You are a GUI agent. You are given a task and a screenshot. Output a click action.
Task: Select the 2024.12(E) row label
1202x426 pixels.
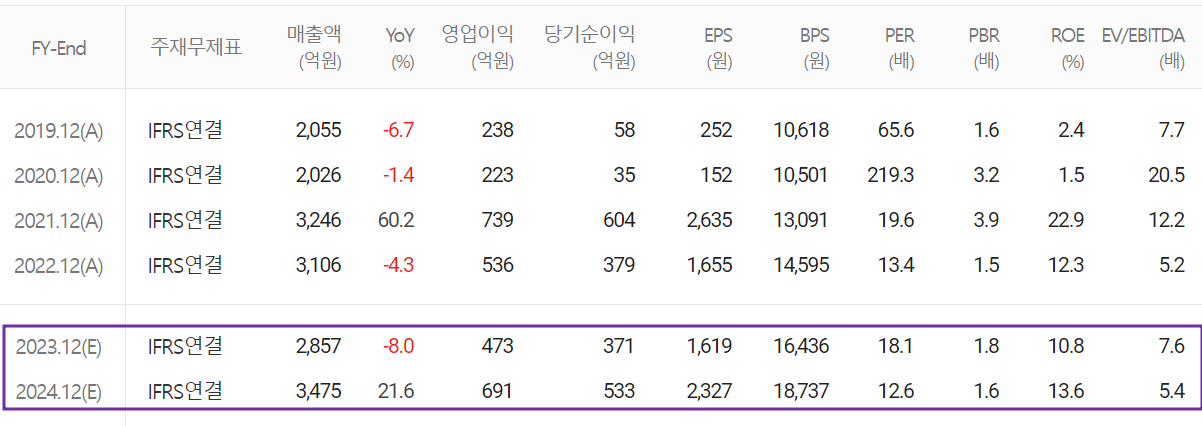point(58,391)
